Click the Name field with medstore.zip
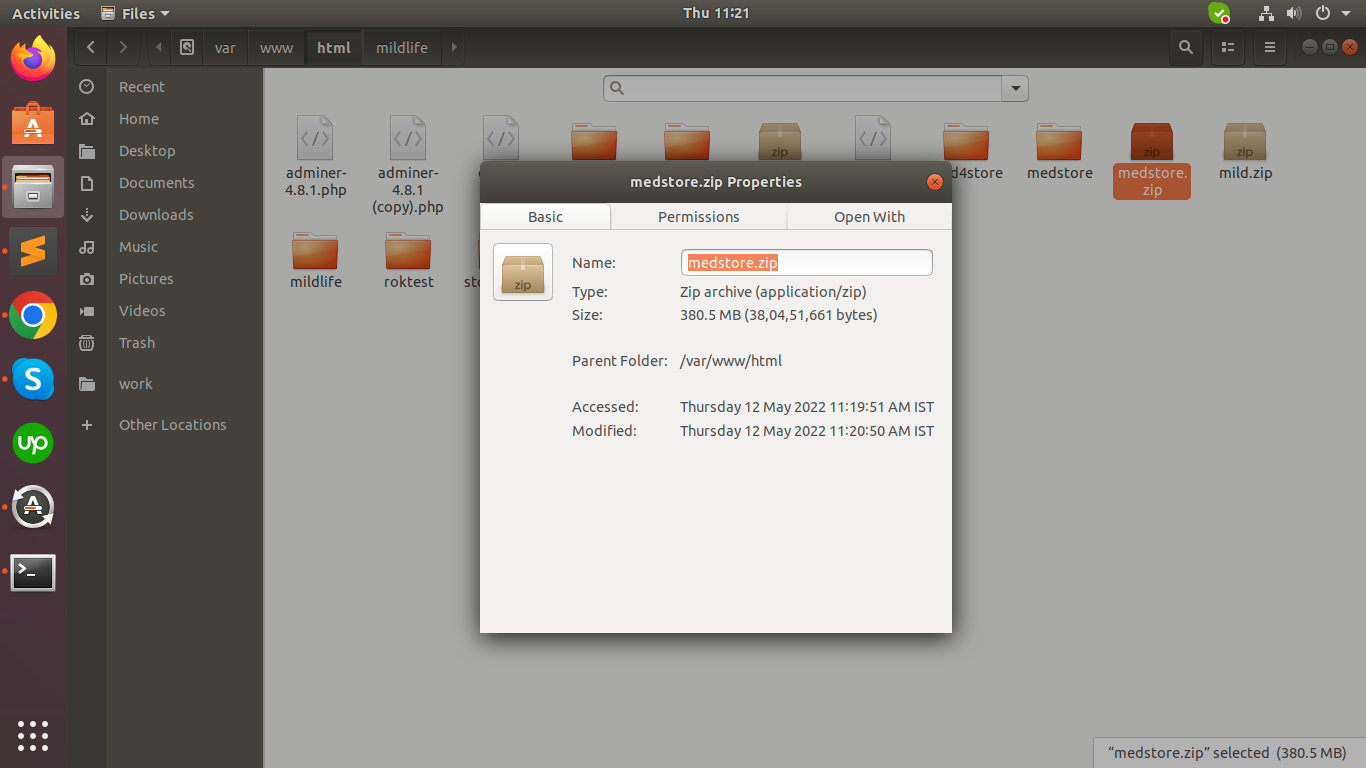The width and height of the screenshot is (1366, 768). 806,263
